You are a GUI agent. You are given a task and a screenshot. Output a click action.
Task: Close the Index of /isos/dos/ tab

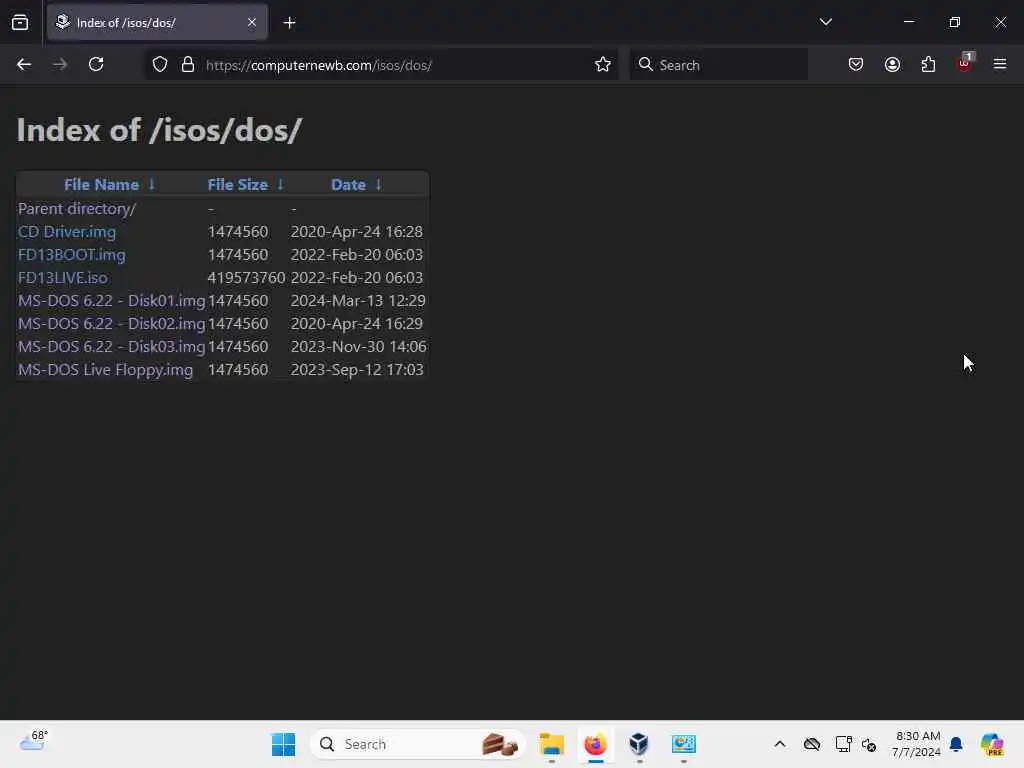point(252,22)
